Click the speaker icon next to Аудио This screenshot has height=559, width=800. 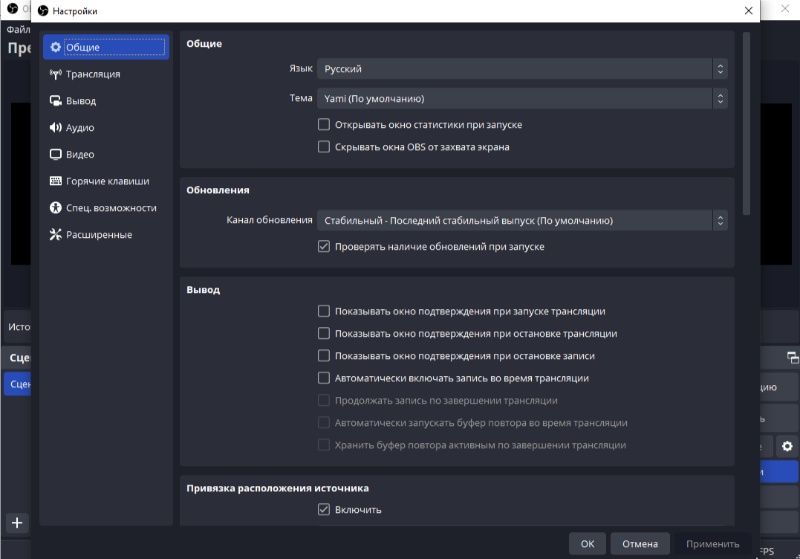pos(56,128)
